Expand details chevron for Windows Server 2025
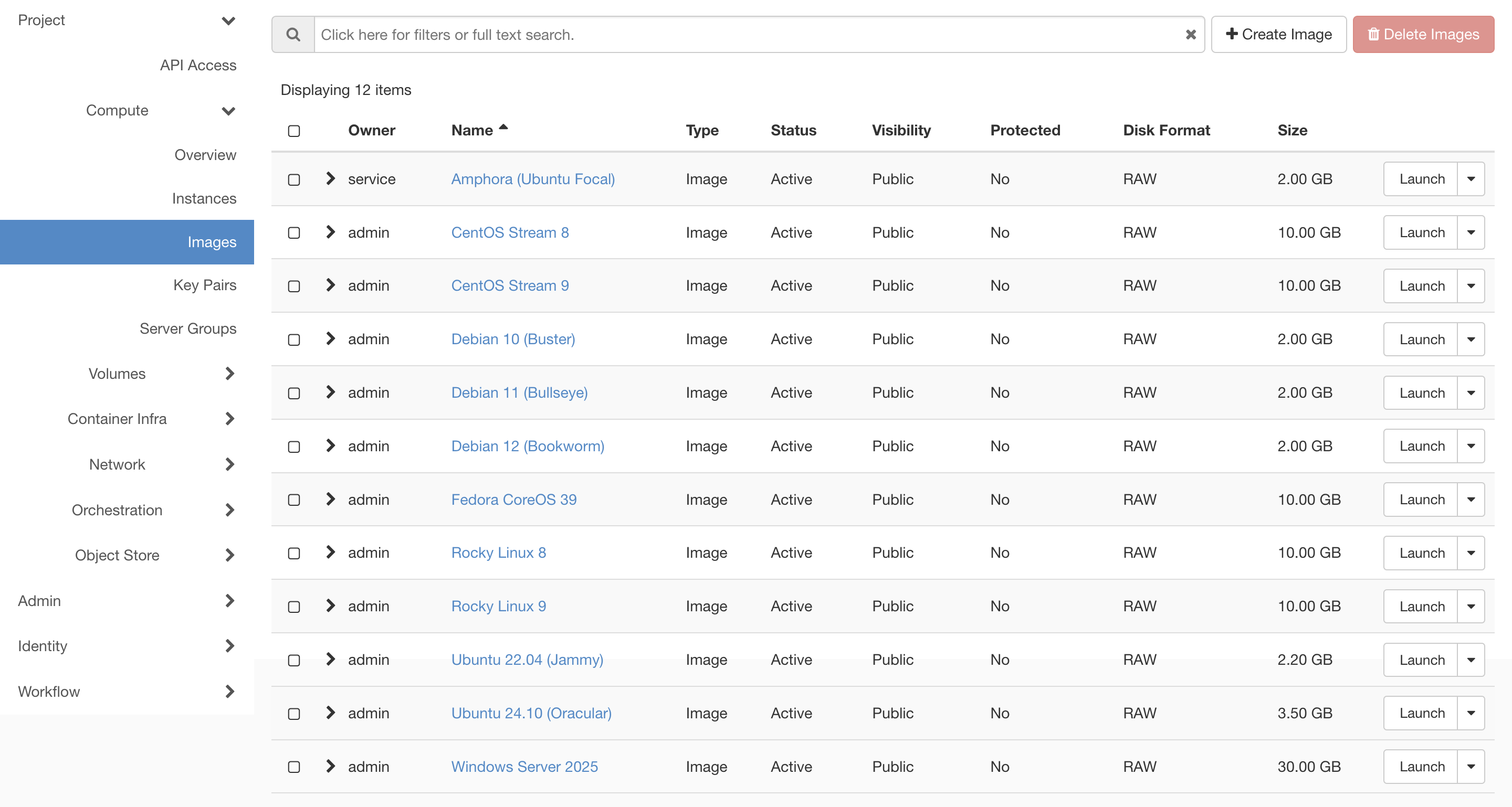The image size is (1512, 807). pos(330,766)
